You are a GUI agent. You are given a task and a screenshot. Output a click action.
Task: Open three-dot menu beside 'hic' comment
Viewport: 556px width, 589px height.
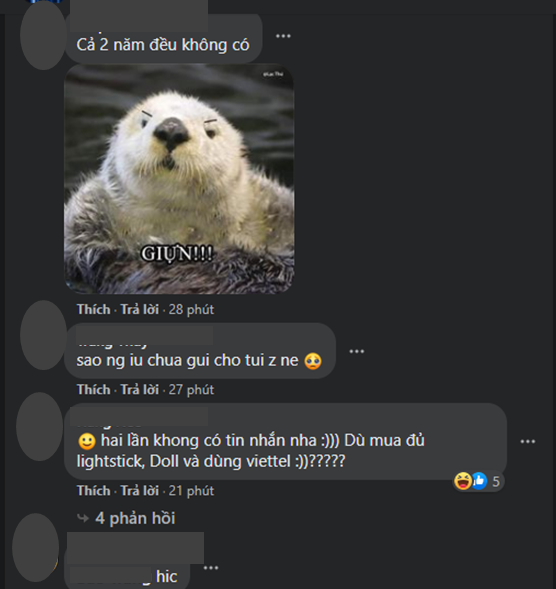click(x=211, y=568)
